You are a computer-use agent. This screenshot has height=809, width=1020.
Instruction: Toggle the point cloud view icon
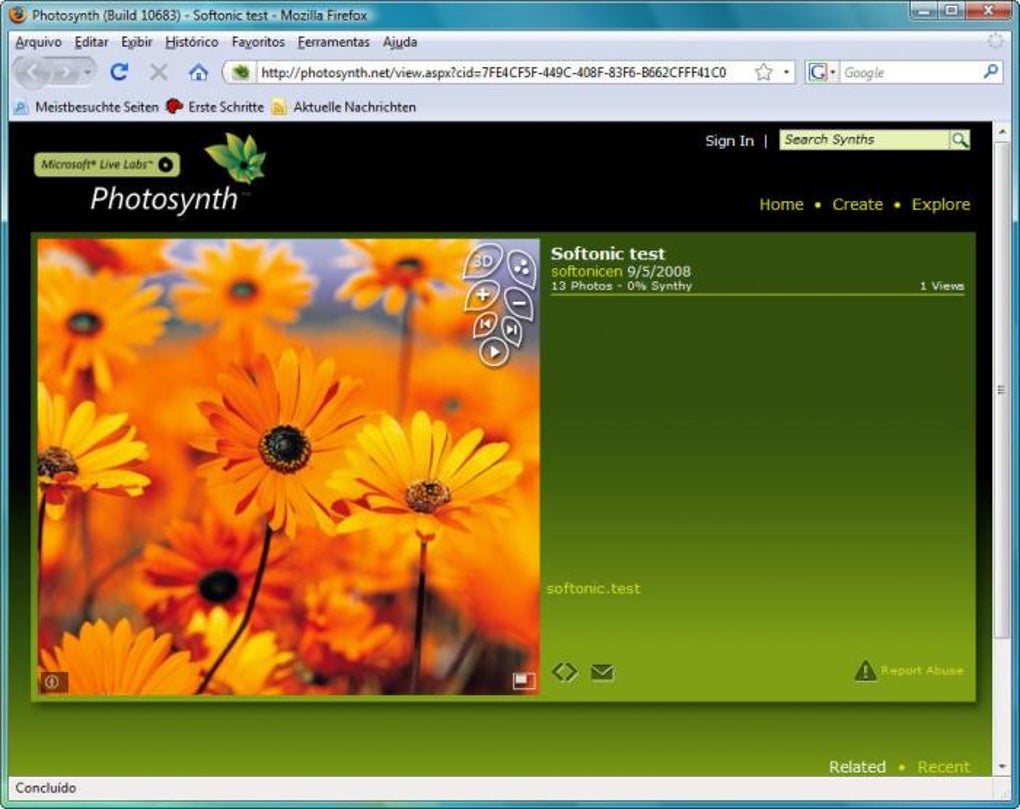(521, 267)
